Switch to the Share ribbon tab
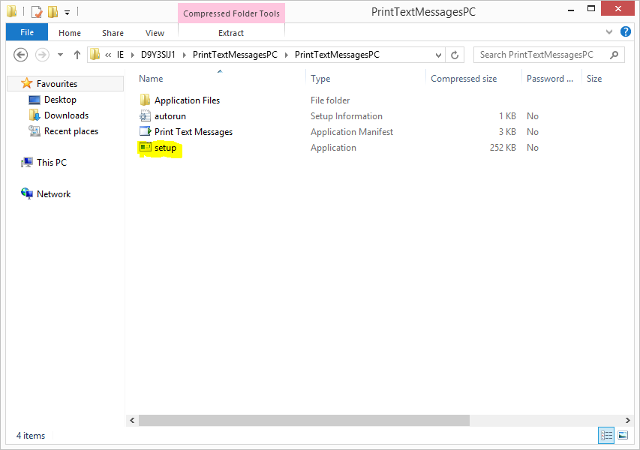 point(113,33)
